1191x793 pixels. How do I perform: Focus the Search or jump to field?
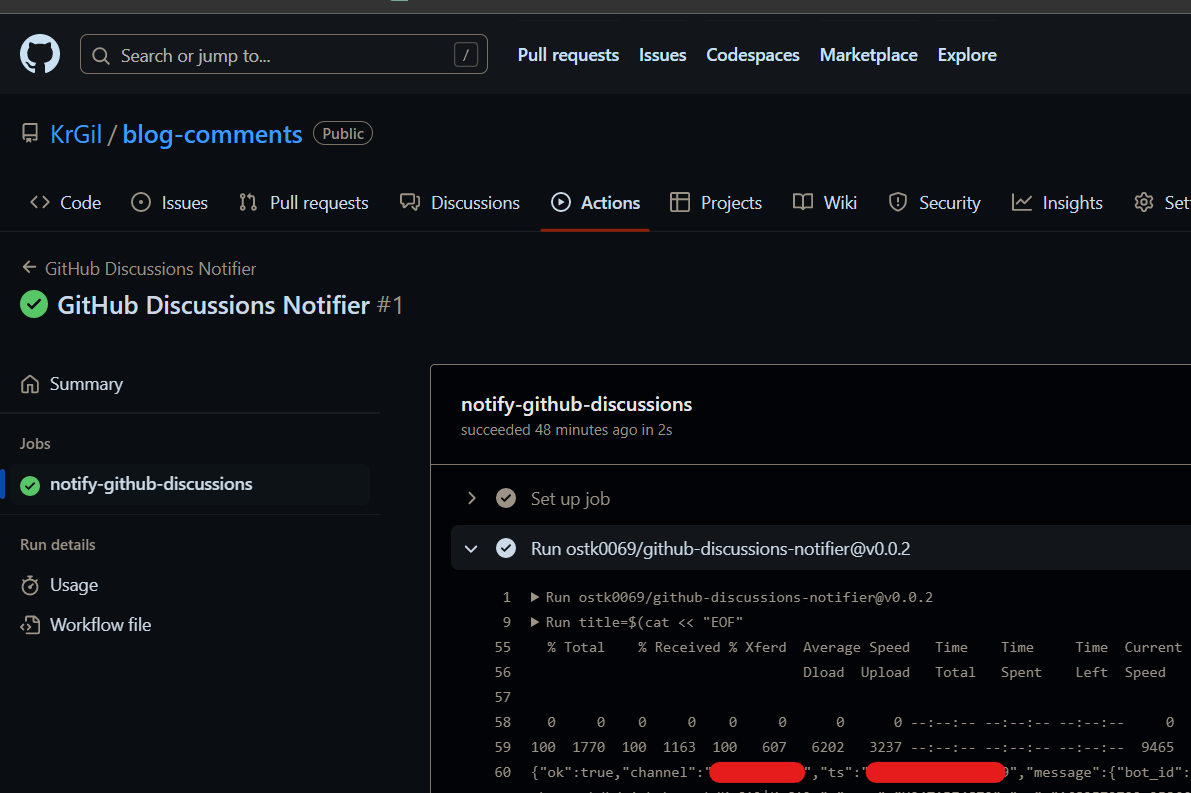click(x=283, y=55)
